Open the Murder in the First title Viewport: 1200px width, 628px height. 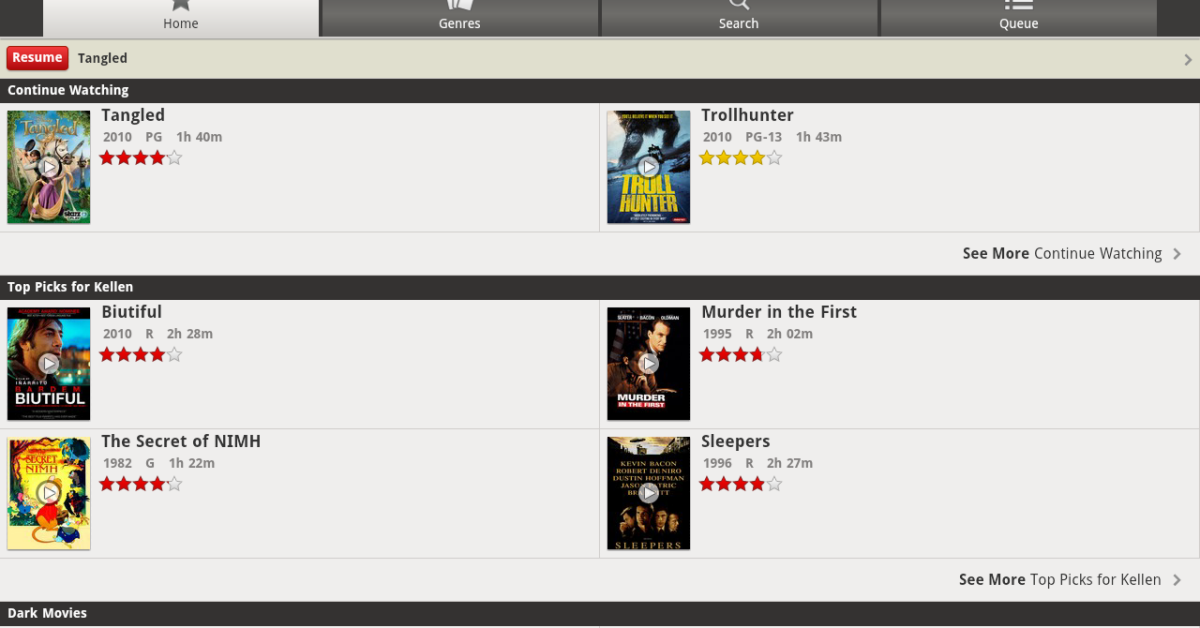(779, 312)
